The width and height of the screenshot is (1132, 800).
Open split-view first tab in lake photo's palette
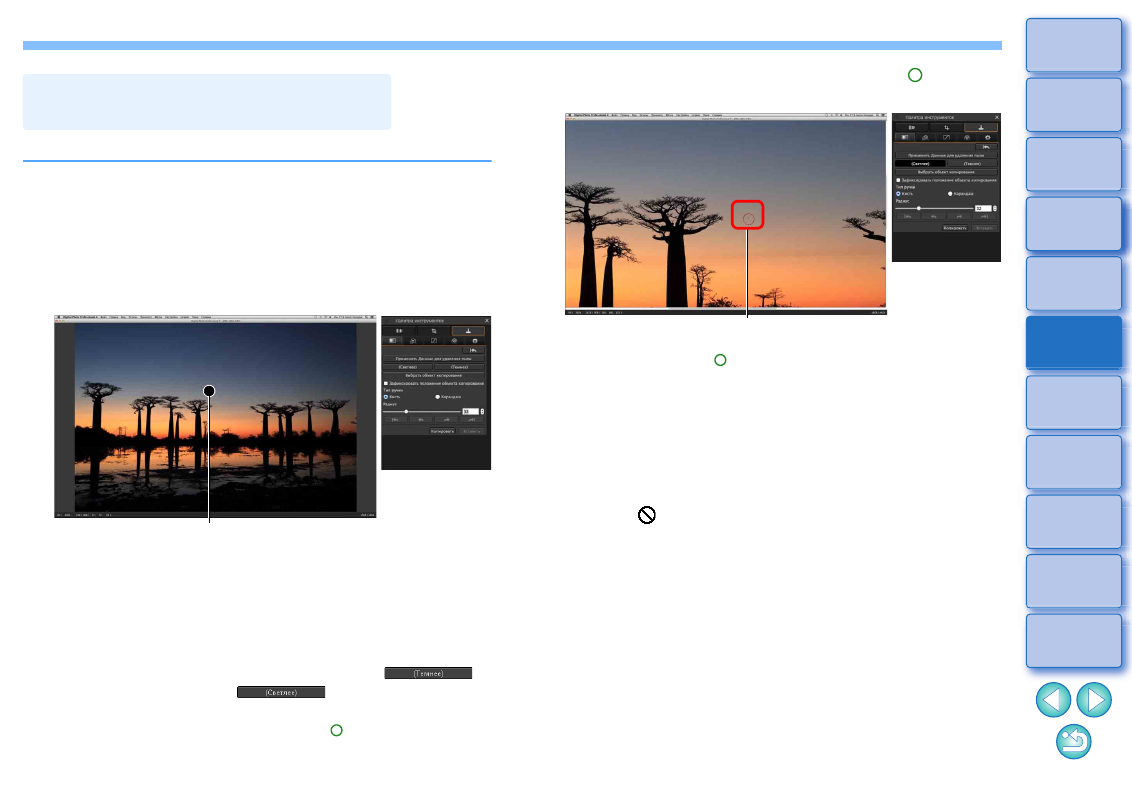(400, 331)
